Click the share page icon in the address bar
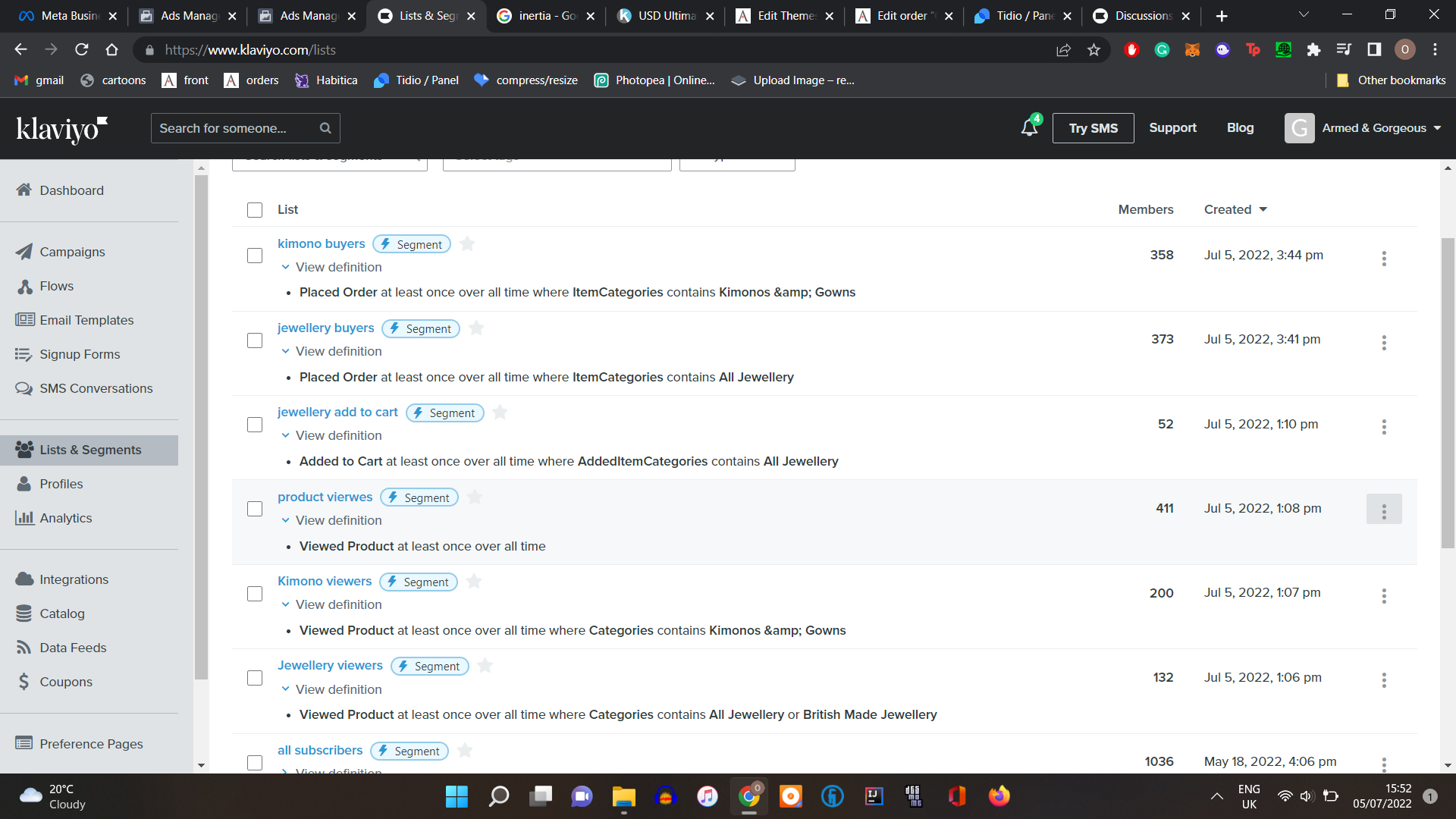 (x=1063, y=50)
